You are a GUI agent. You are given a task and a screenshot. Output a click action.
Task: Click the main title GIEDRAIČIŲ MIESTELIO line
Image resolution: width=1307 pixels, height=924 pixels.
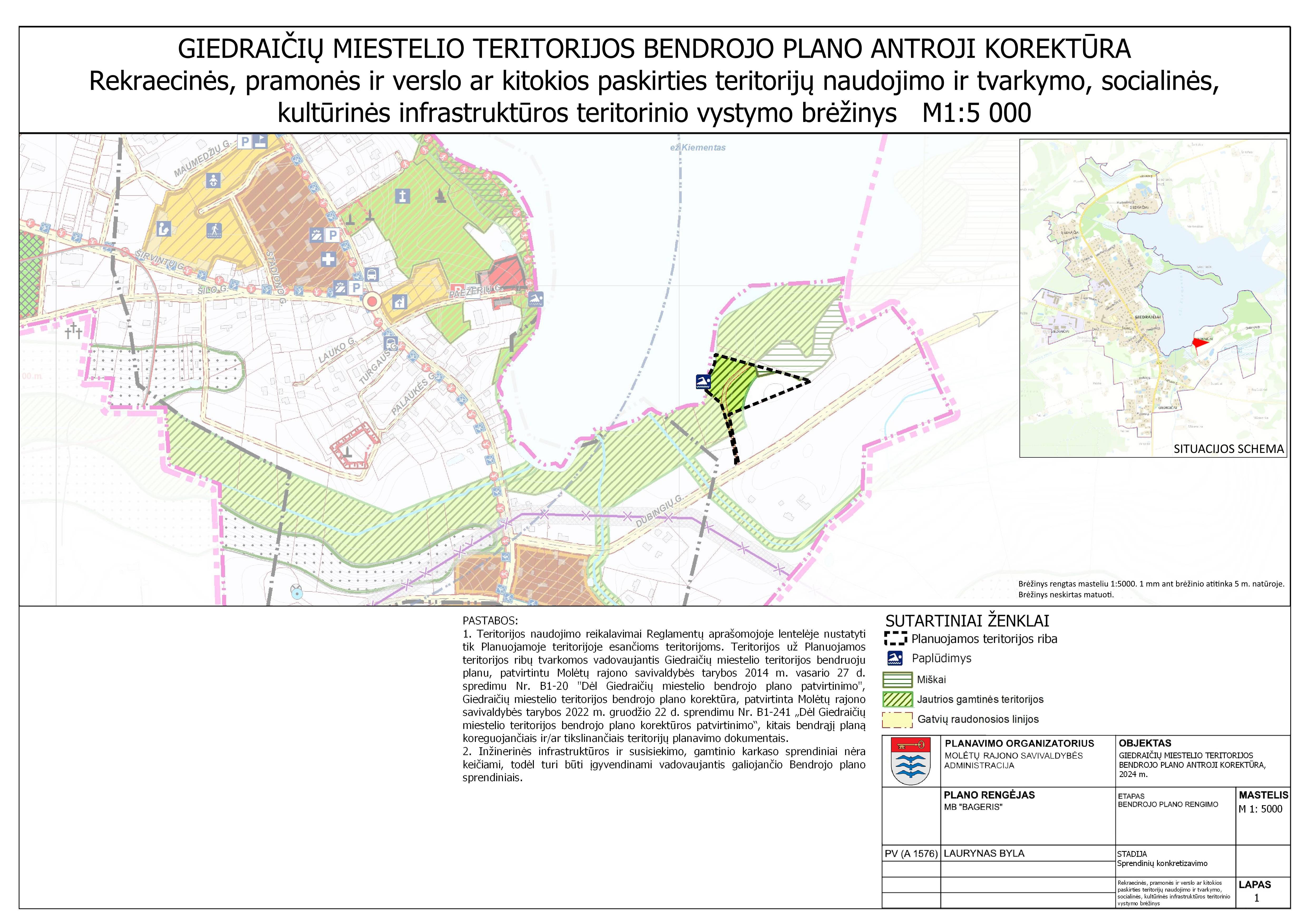coord(654,48)
